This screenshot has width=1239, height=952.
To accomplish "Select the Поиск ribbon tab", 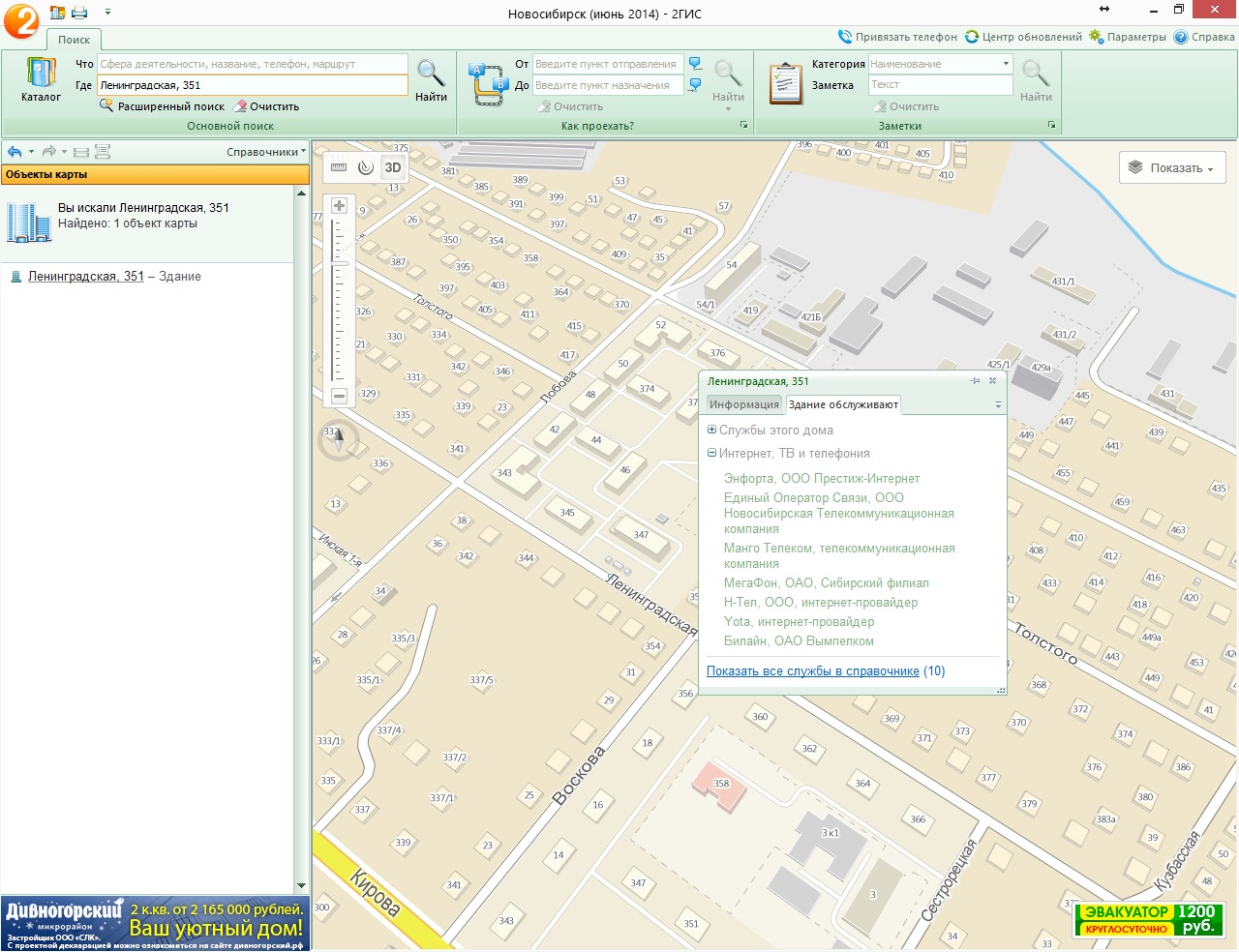I will click(x=74, y=40).
